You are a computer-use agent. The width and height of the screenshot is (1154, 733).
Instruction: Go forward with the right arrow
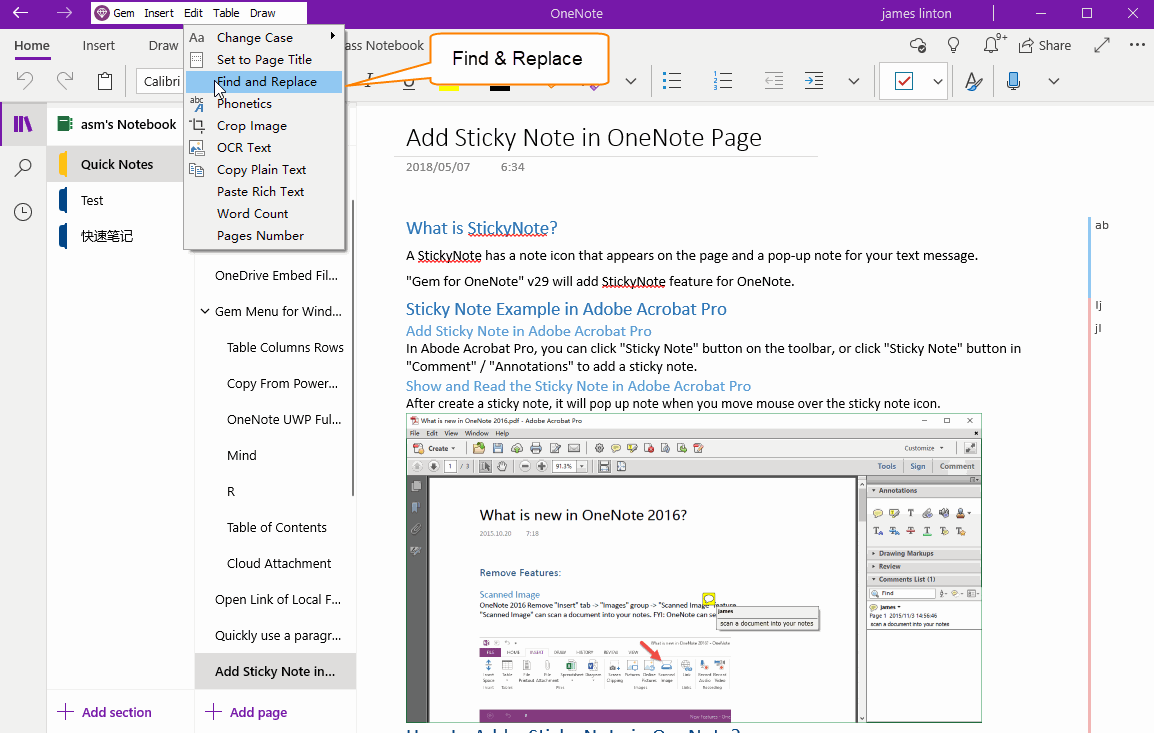(x=65, y=13)
